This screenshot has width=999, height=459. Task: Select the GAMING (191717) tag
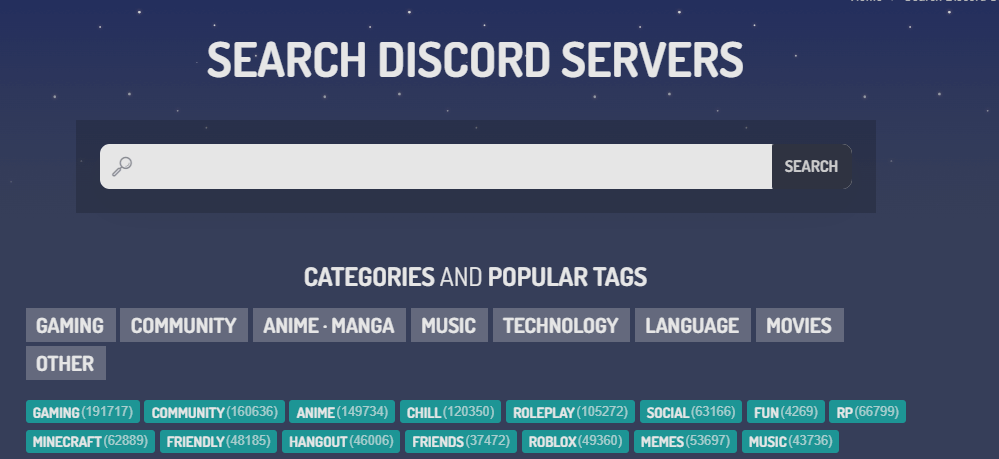83,412
